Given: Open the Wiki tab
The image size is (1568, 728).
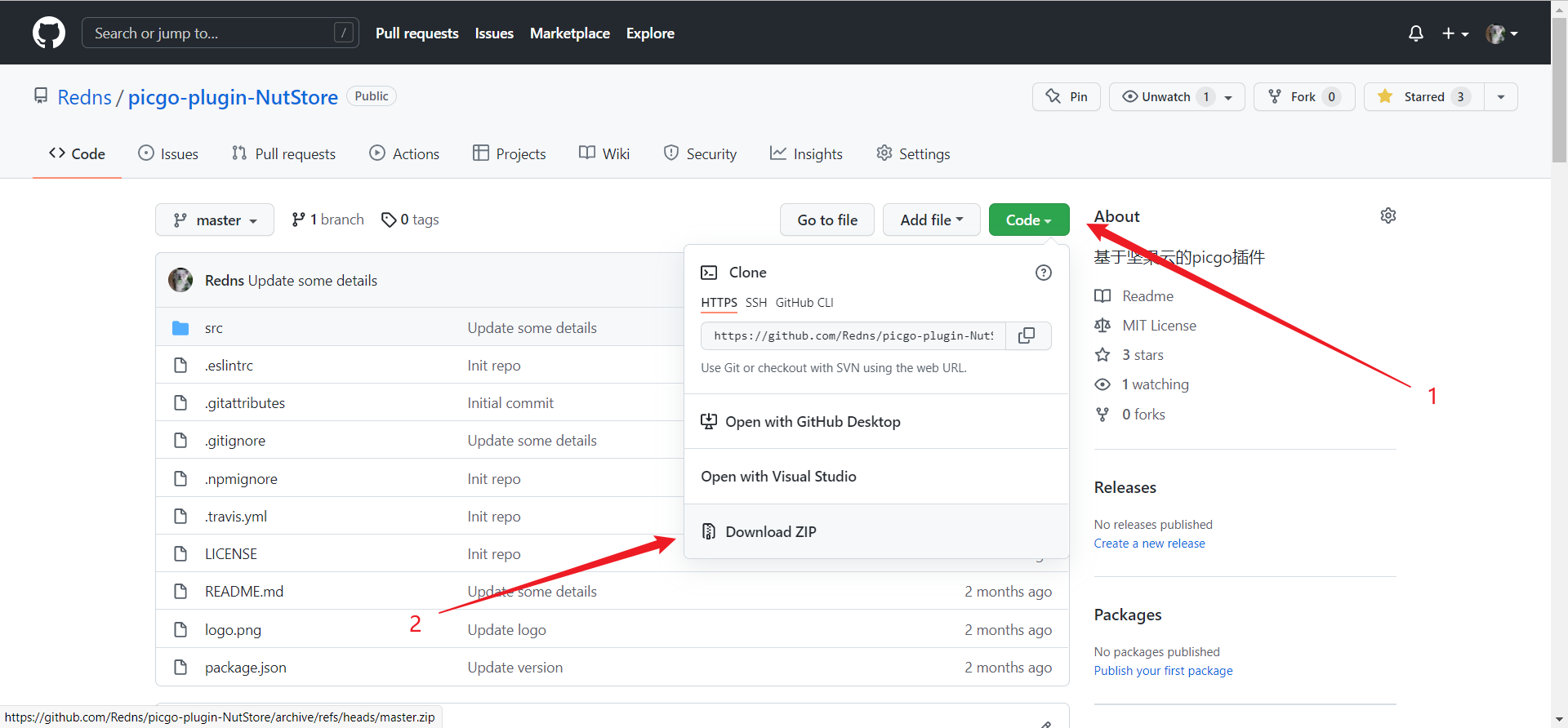Looking at the screenshot, I should [x=604, y=153].
